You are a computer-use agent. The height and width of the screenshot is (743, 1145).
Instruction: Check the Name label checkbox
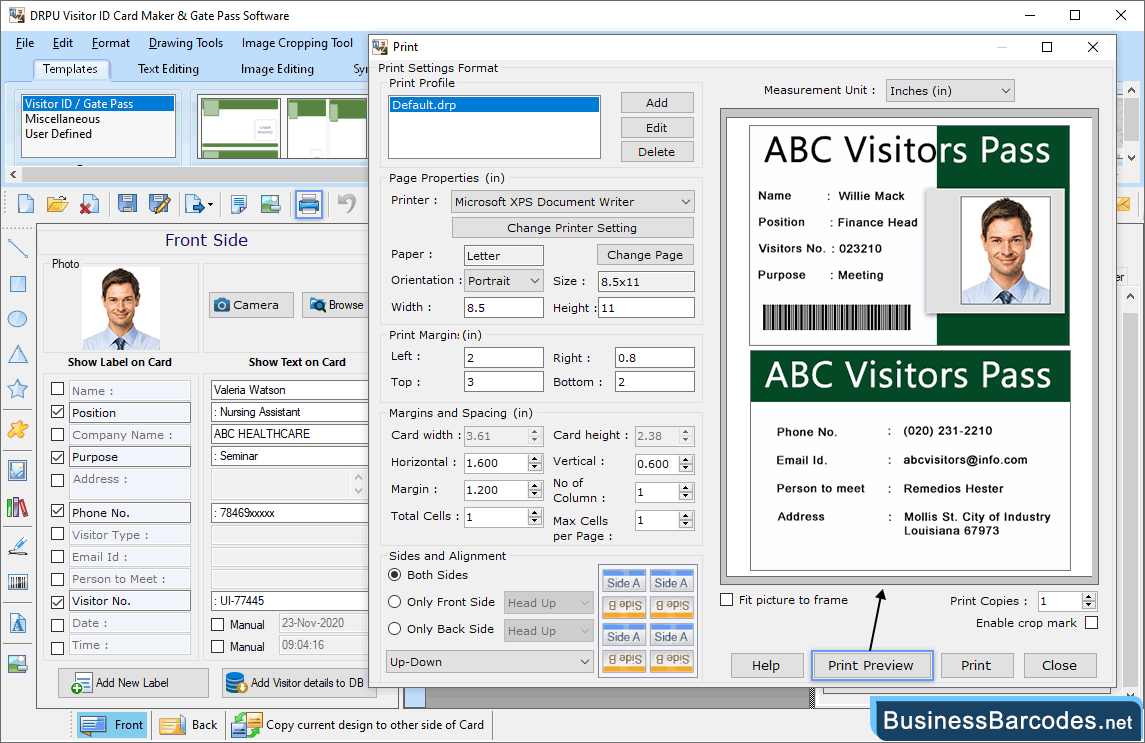[x=58, y=389]
